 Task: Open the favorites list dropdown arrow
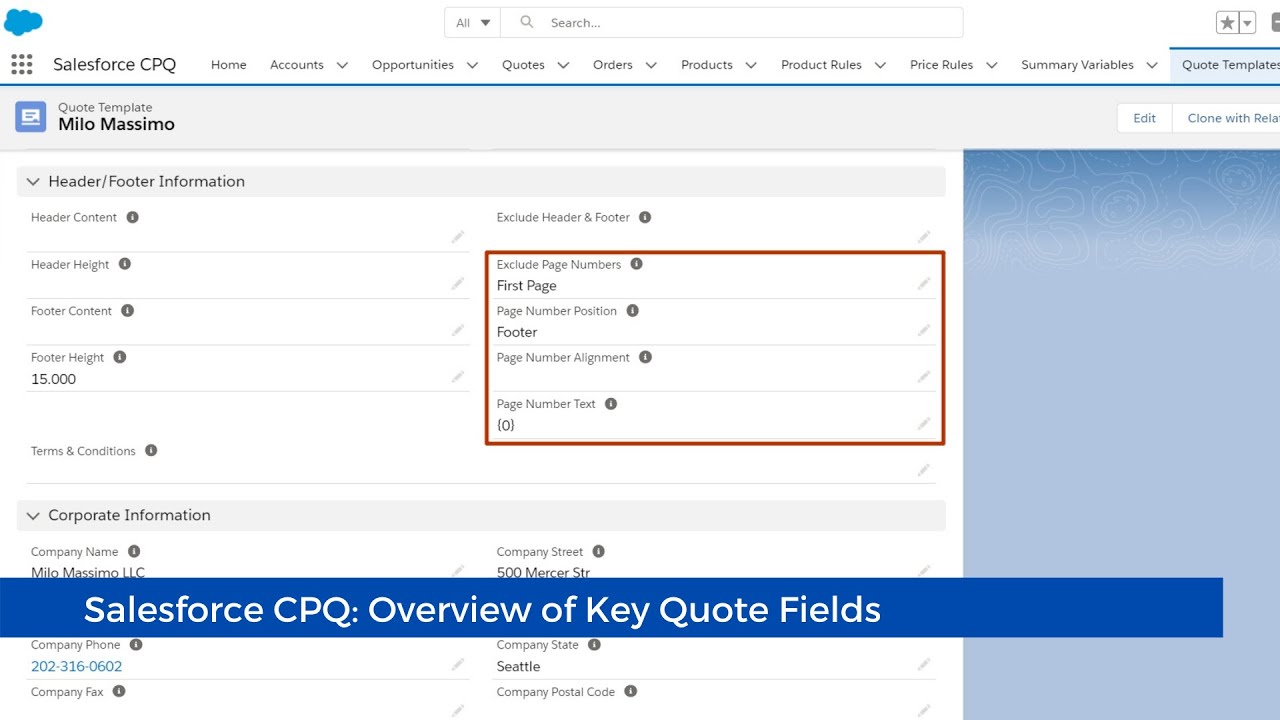coord(1247,23)
